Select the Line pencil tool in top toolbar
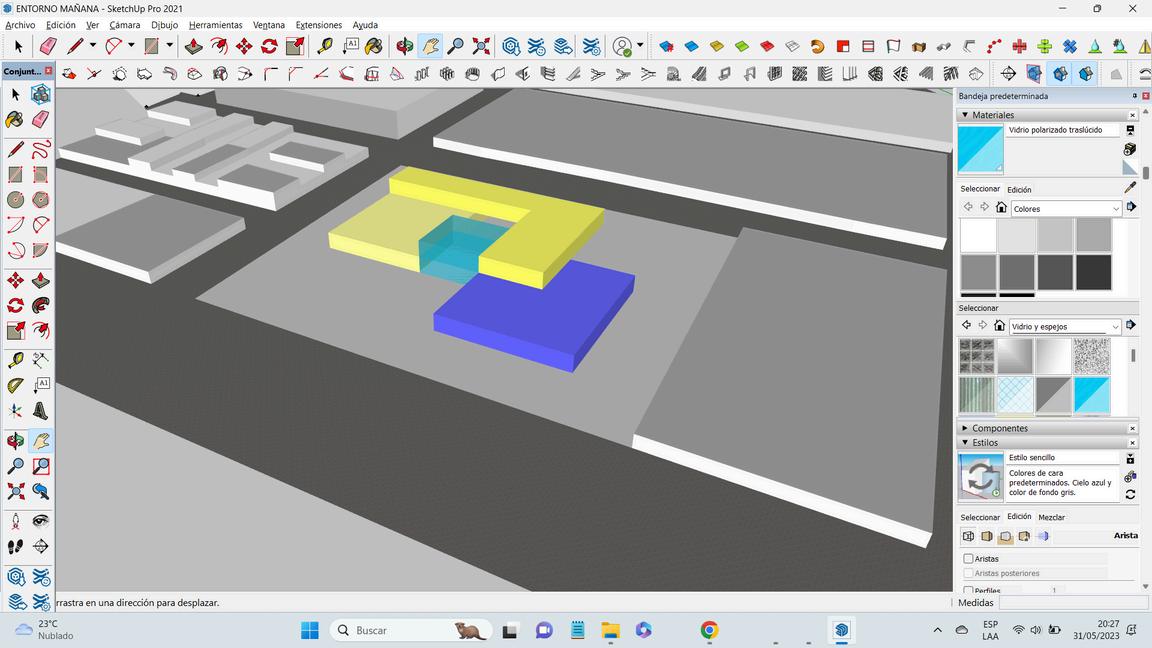 (74, 47)
